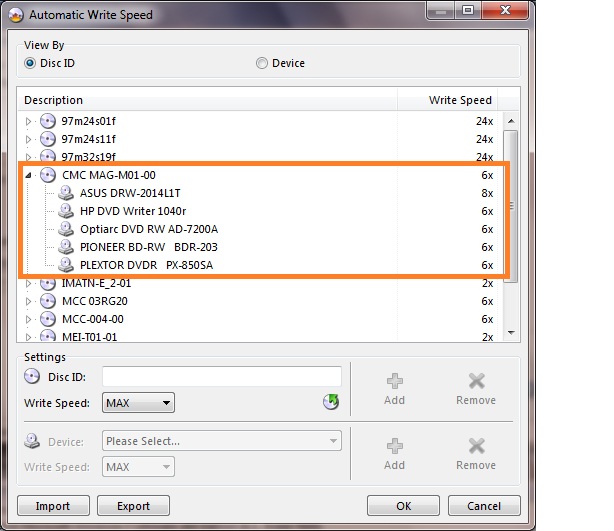The image size is (614, 531).
Task: Click the vertical scrollbar thumb in list
Action: click(x=511, y=206)
